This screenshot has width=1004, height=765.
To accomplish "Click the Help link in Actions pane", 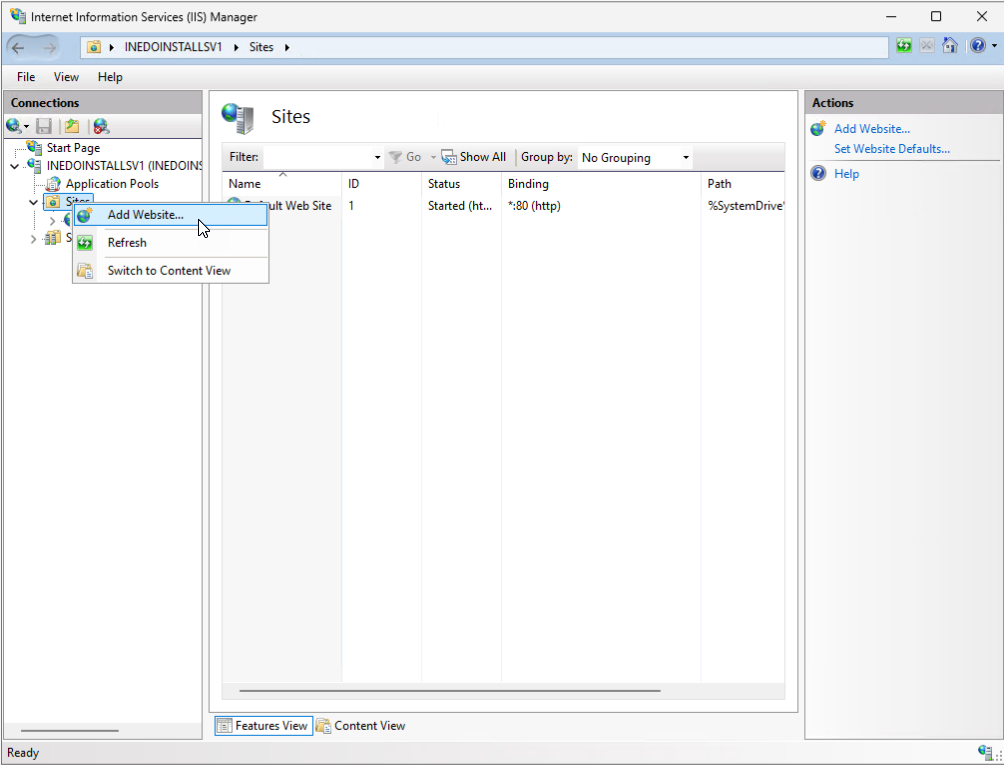I will (846, 173).
